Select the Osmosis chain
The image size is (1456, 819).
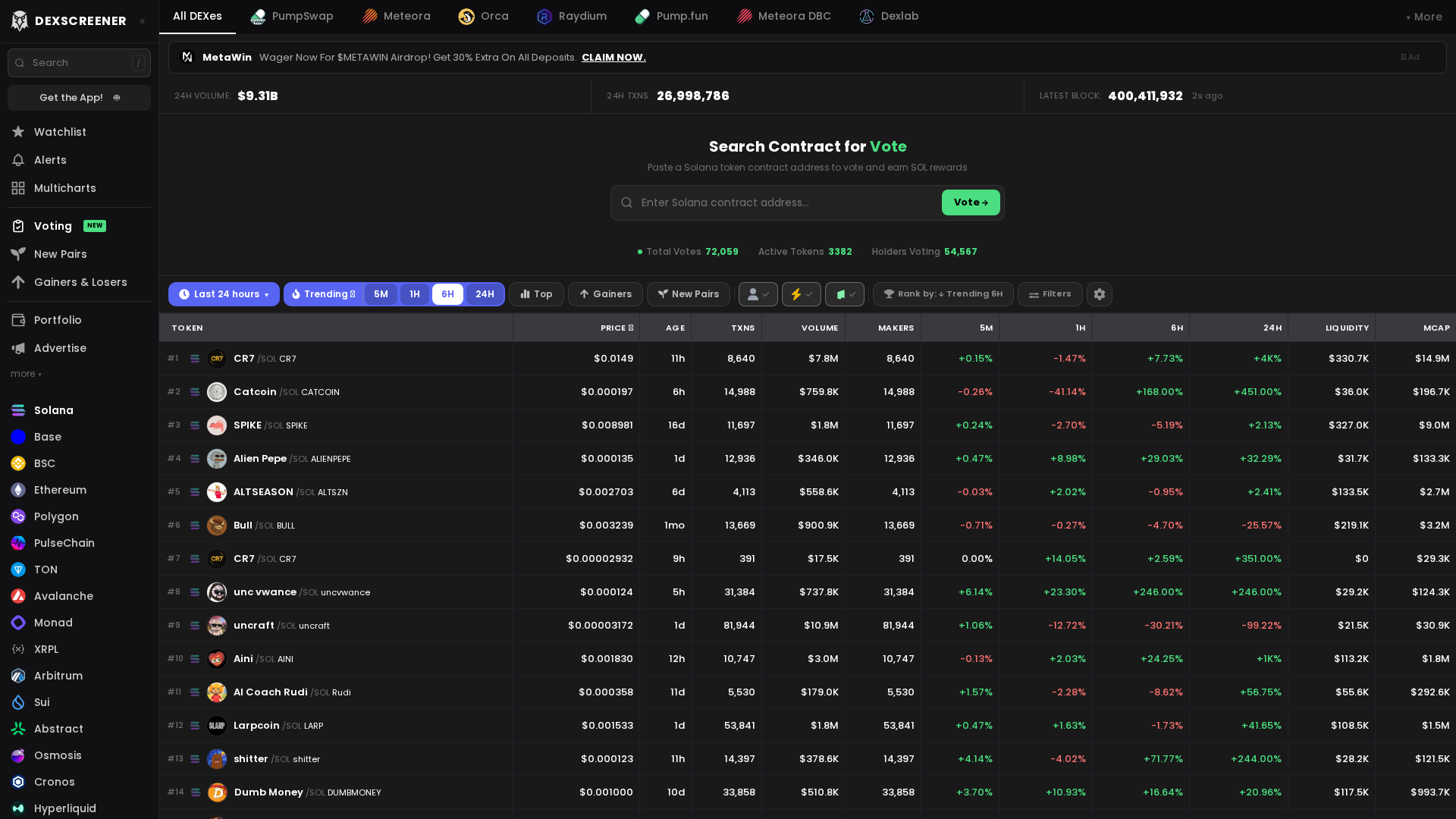point(79,755)
